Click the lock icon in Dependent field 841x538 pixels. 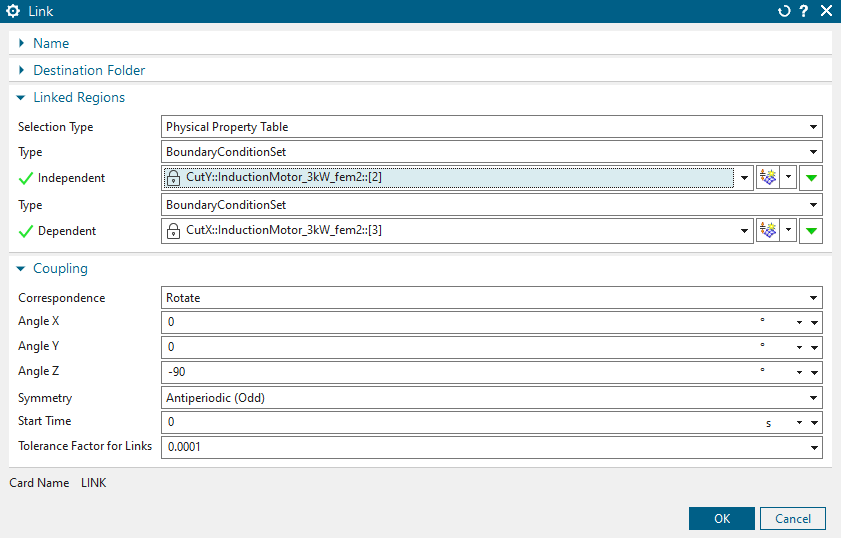(x=174, y=231)
